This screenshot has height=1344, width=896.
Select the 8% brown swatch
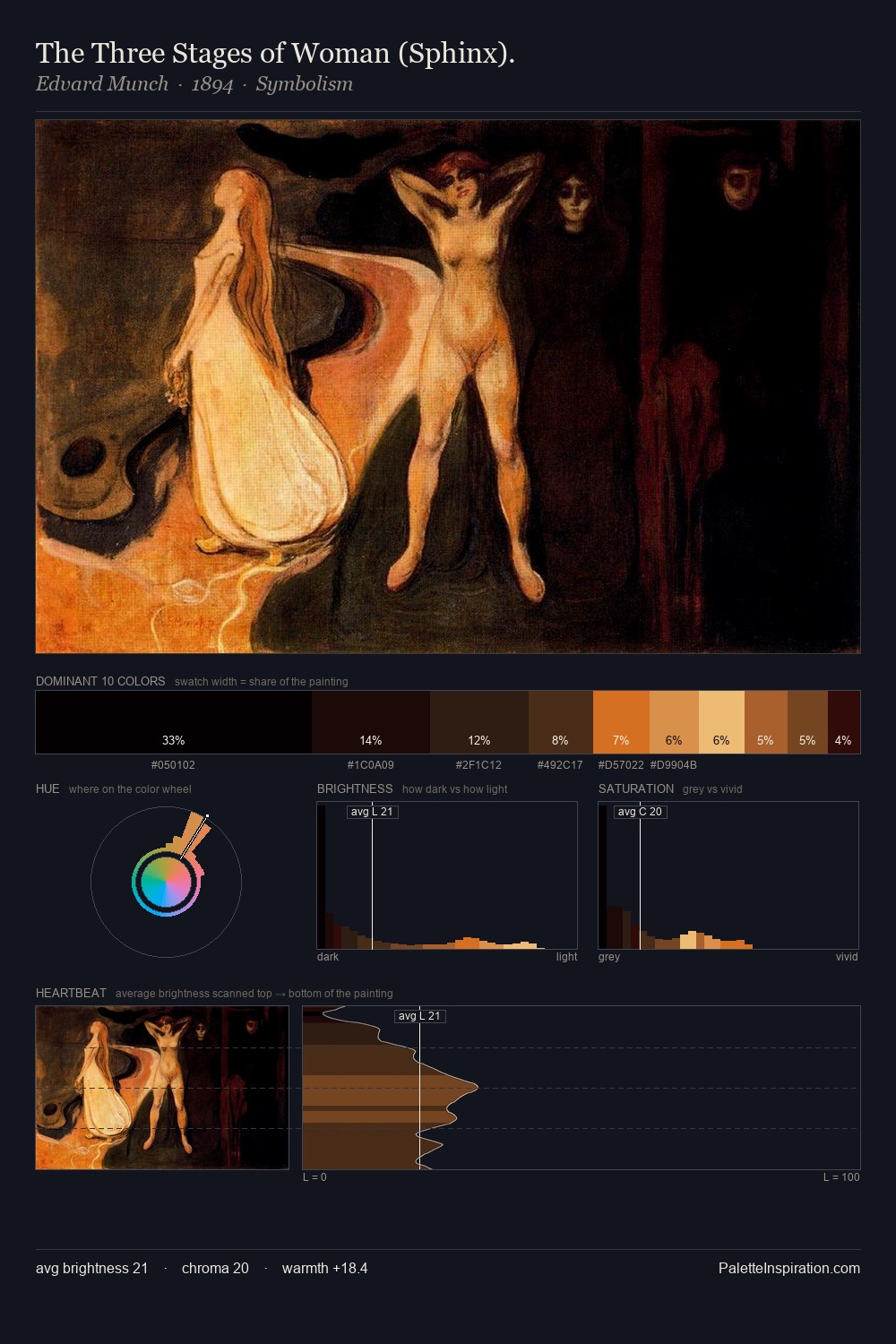pos(561,722)
